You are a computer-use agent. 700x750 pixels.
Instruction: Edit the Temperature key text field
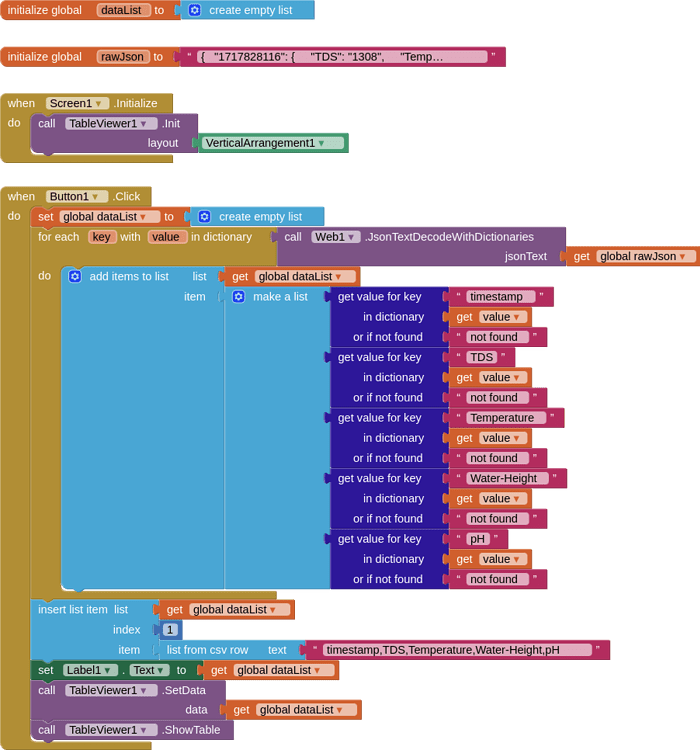click(x=506, y=418)
